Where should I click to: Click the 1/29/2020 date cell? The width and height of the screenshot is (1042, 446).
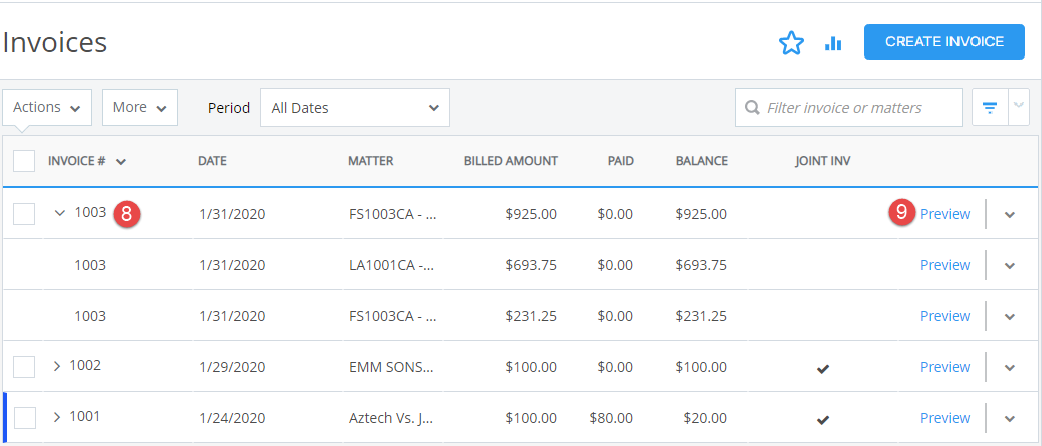tap(232, 367)
